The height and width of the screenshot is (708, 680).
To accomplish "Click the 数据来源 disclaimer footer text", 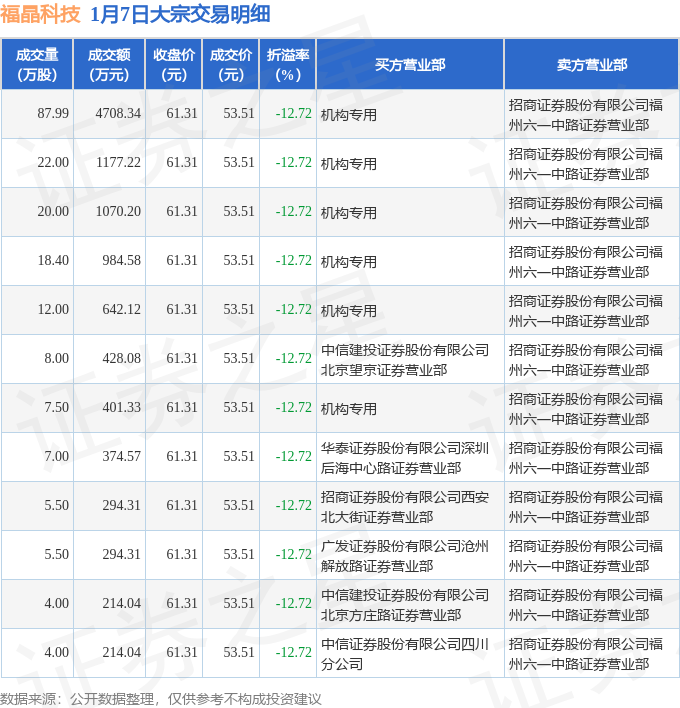I will pos(161,697).
